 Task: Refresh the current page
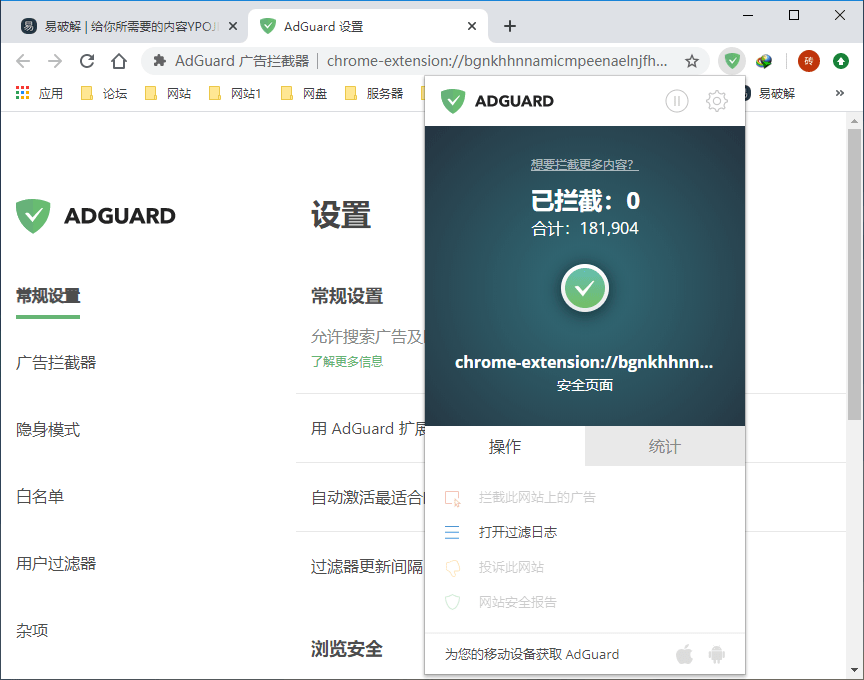[88, 61]
